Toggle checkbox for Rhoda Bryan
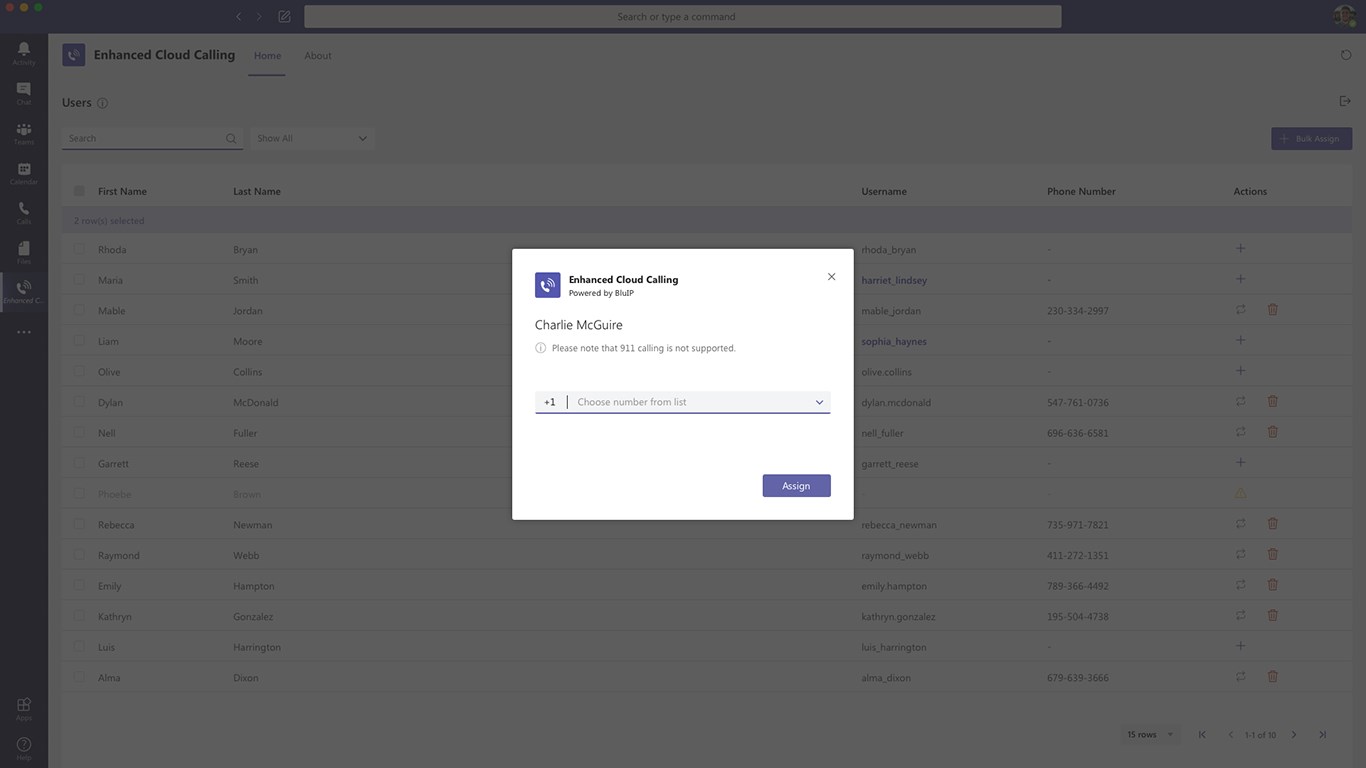1366x768 pixels. (79, 249)
